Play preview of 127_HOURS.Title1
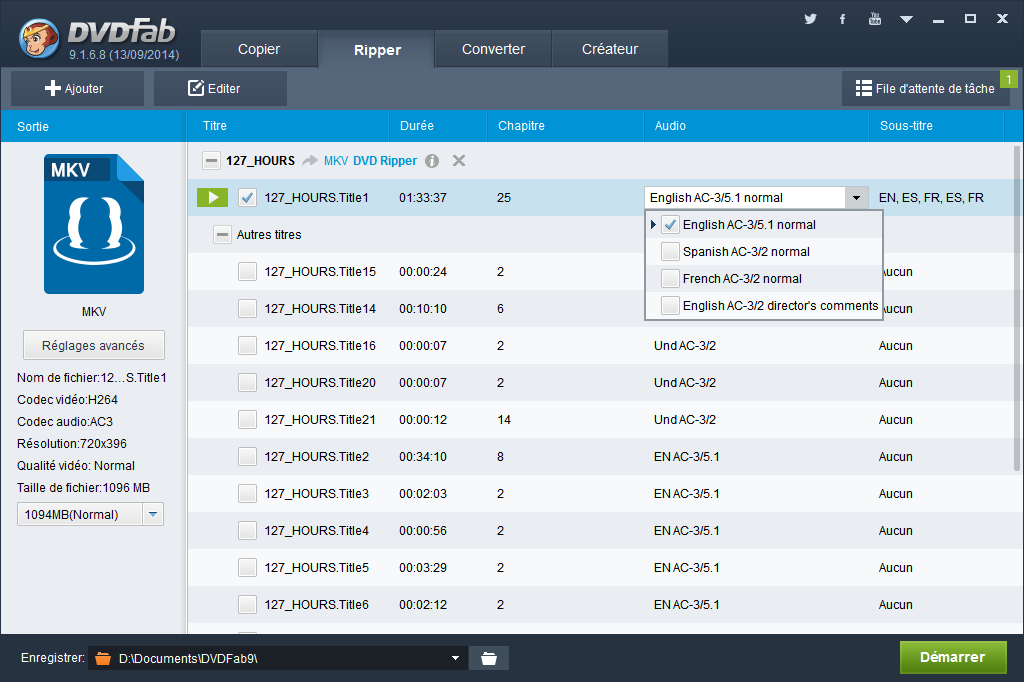This screenshot has width=1024, height=682. tap(212, 197)
